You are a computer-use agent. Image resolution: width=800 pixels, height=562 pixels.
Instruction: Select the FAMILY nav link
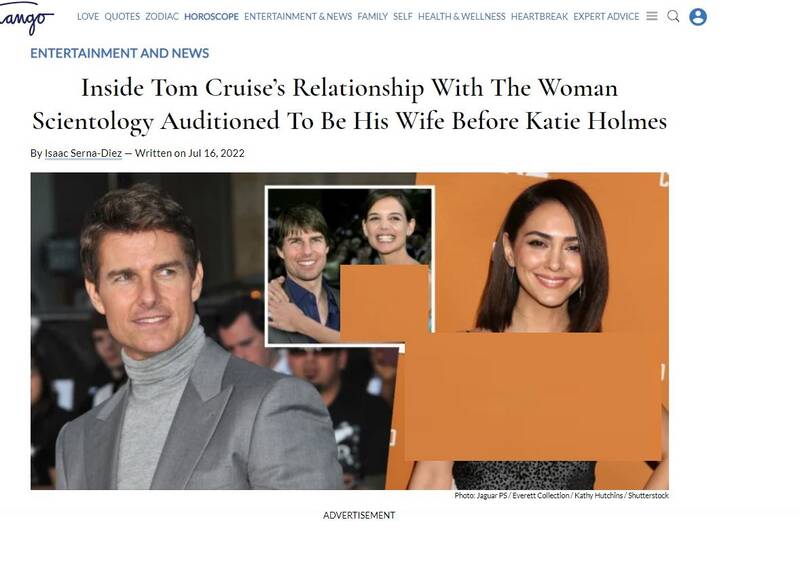tap(372, 16)
